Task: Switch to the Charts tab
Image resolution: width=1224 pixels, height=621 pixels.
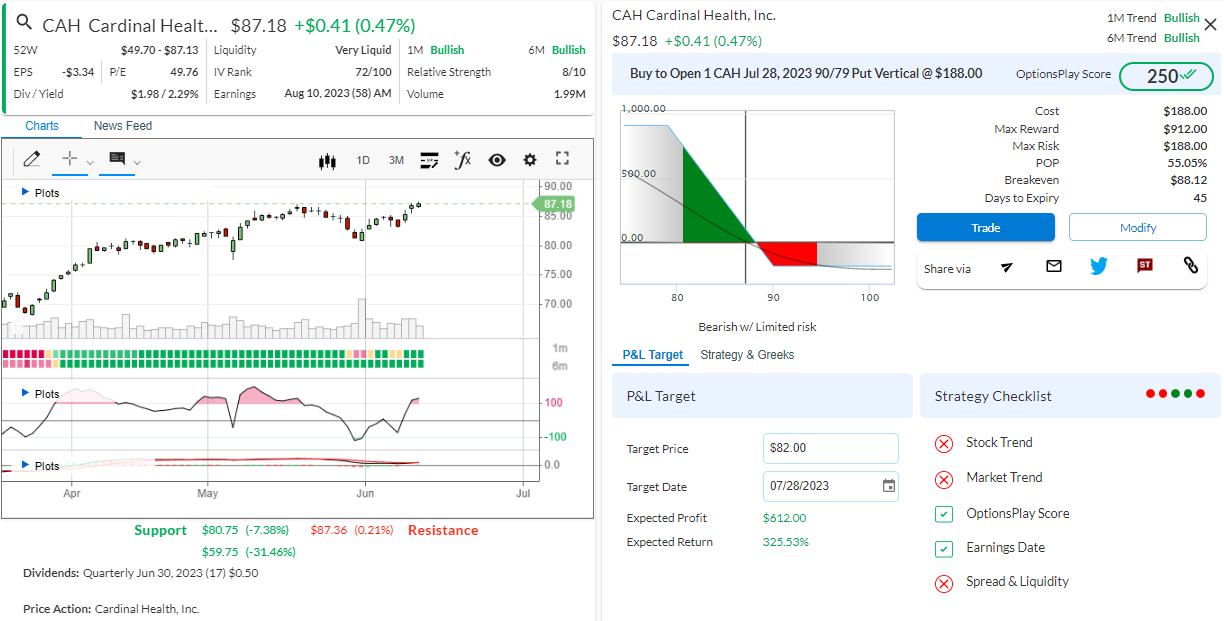Action: pyautogui.click(x=42, y=126)
